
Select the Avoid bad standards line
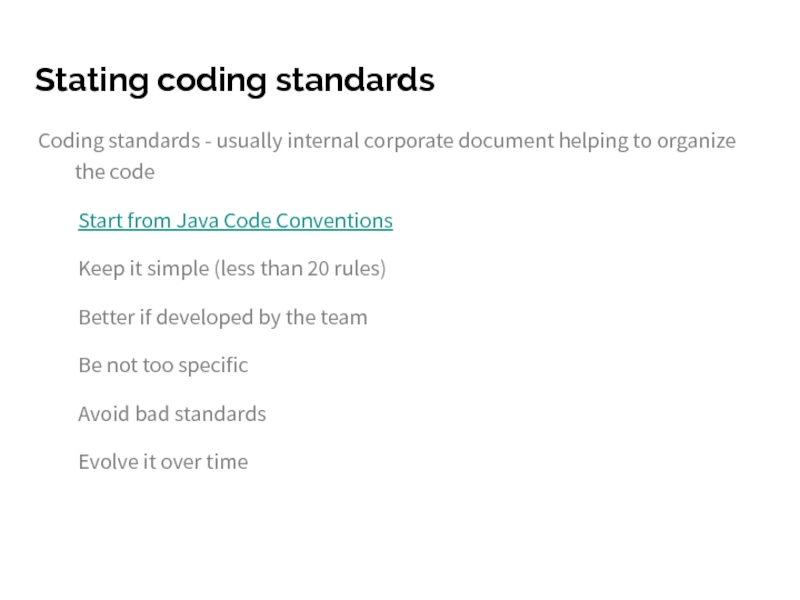(172, 414)
